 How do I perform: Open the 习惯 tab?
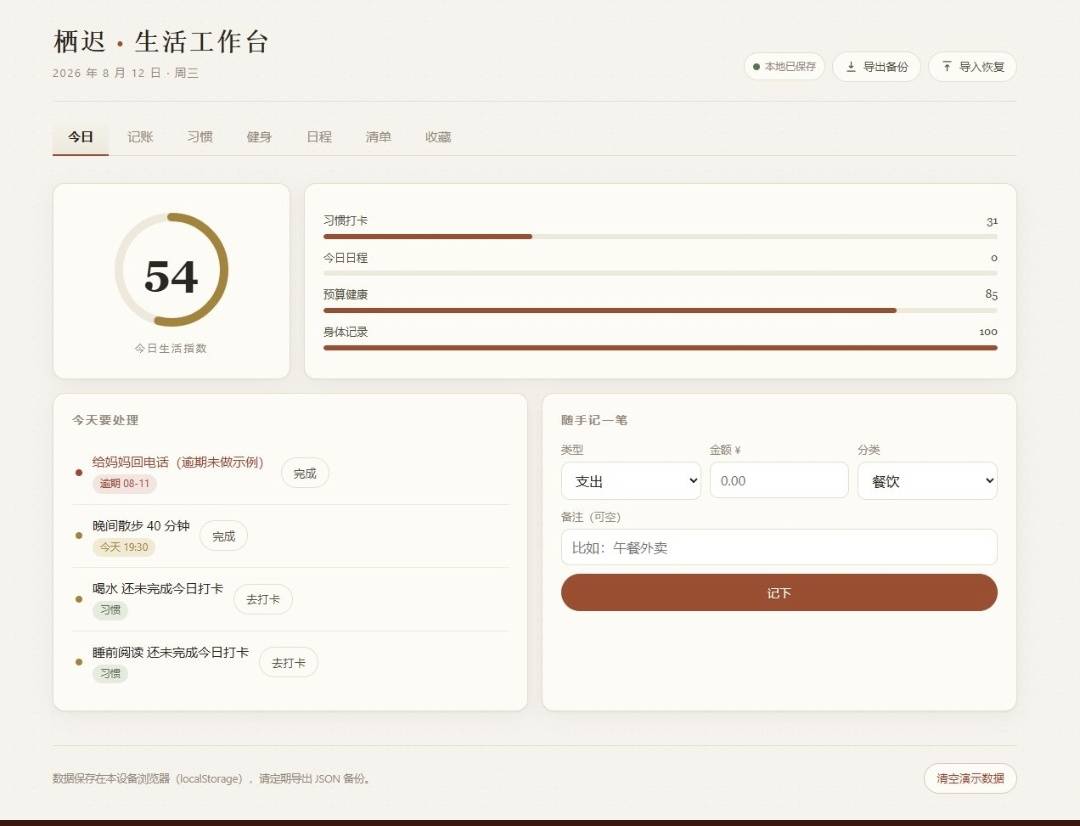[200, 136]
